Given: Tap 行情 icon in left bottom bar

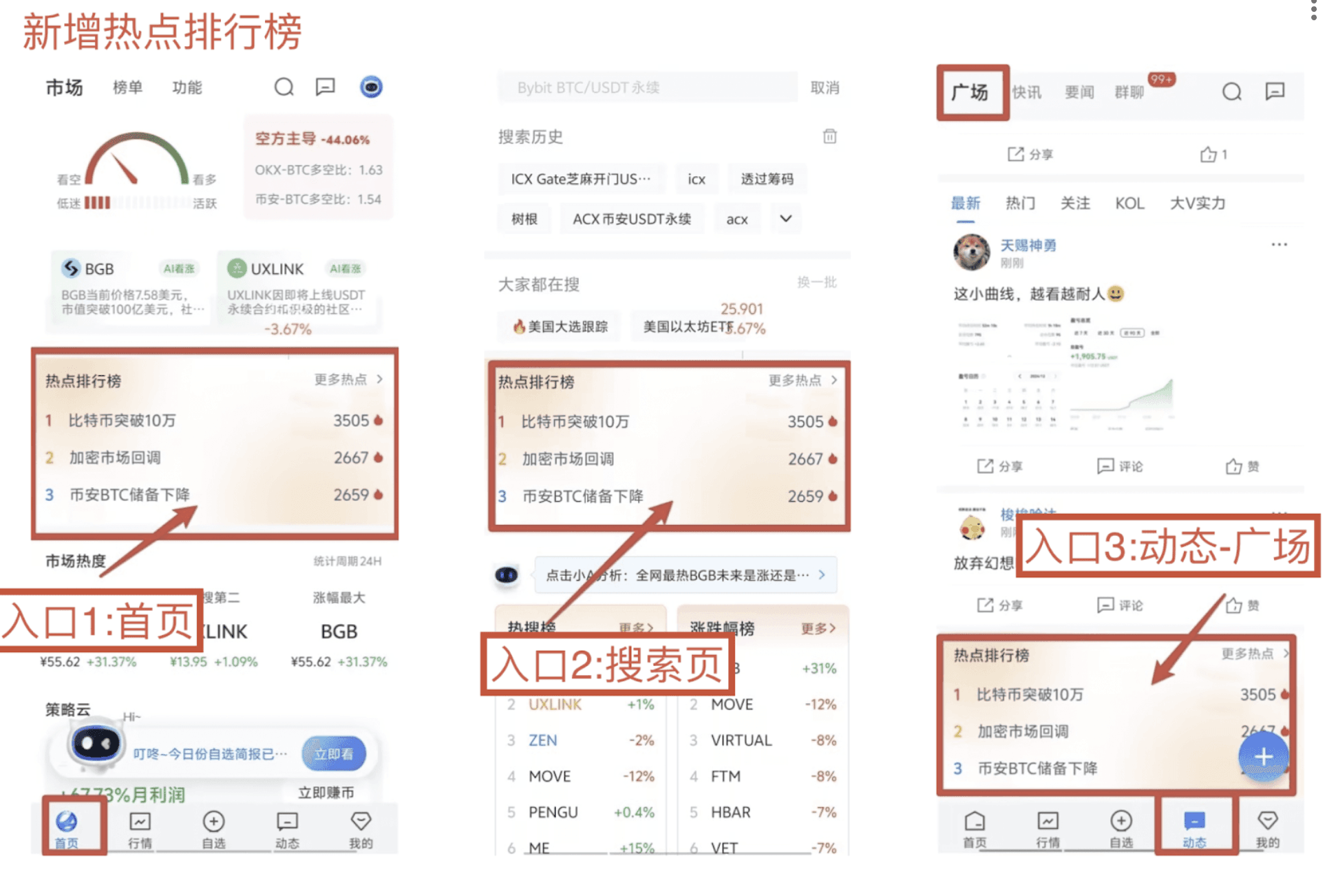Looking at the screenshot, I should coord(140,830).
